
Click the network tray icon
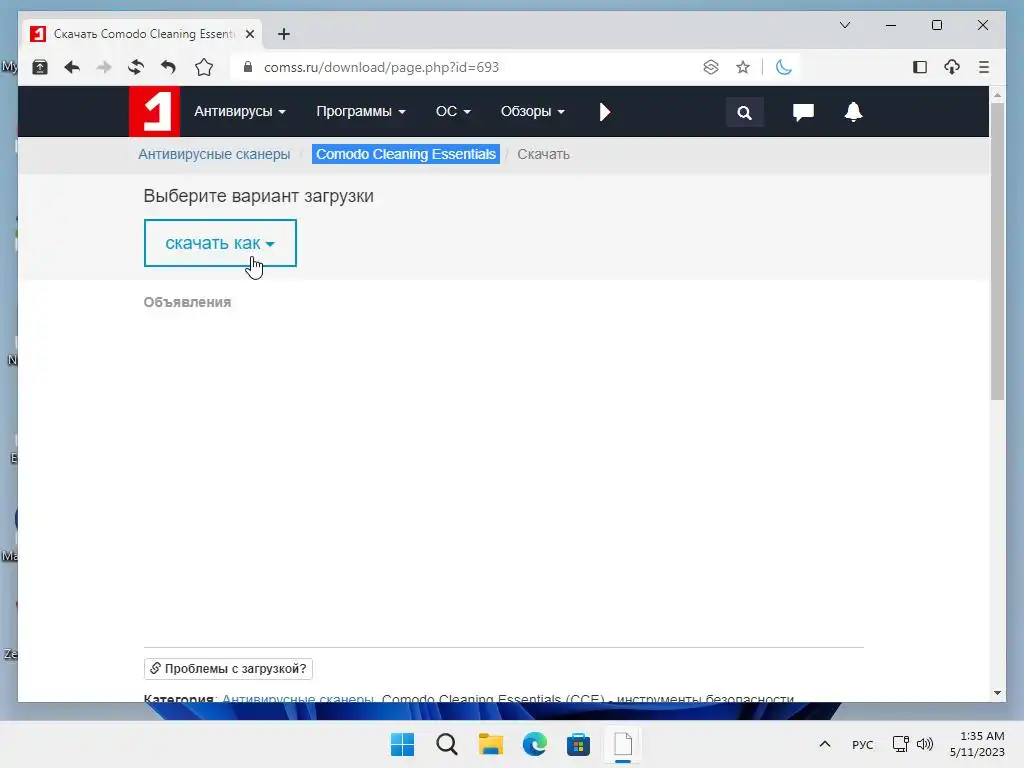click(901, 744)
